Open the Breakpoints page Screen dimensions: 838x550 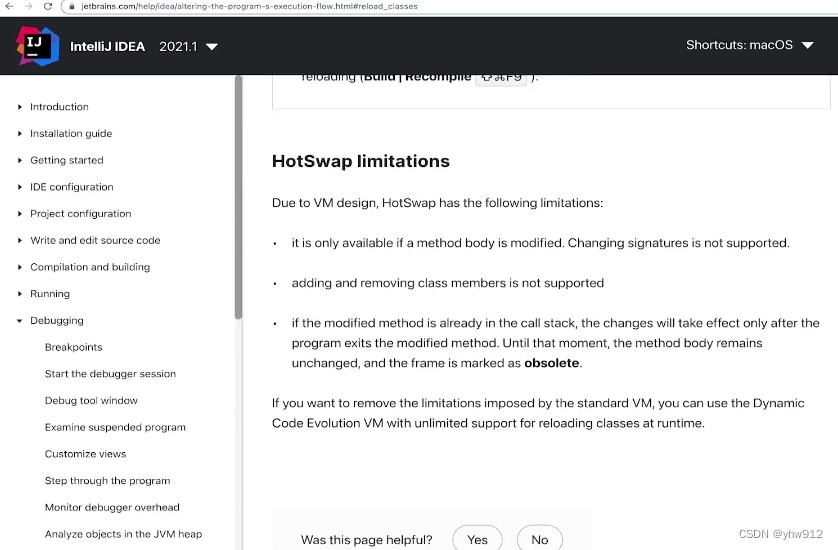tap(73, 347)
